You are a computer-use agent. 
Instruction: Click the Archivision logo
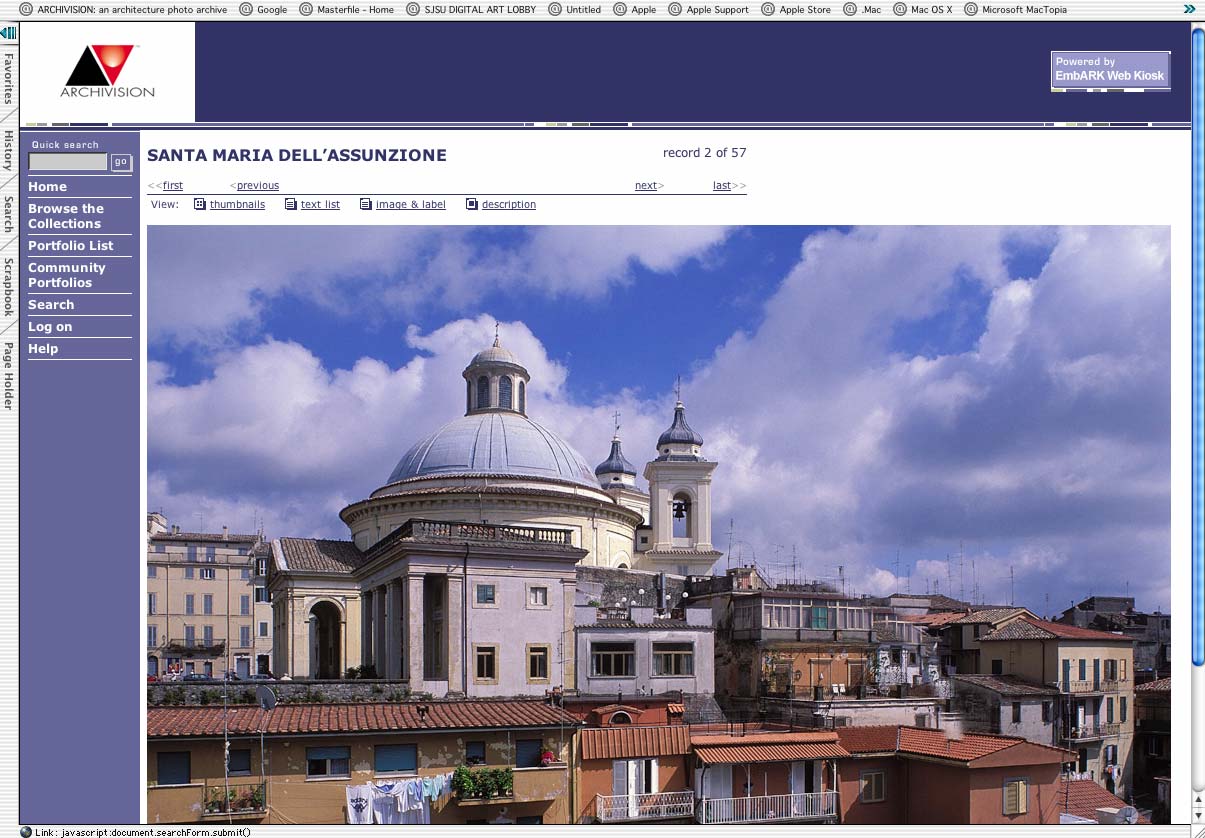pyautogui.click(x=107, y=72)
